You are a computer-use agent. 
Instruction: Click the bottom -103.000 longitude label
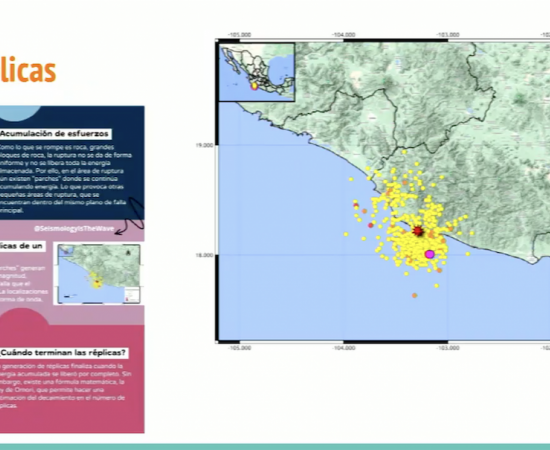[448, 348]
